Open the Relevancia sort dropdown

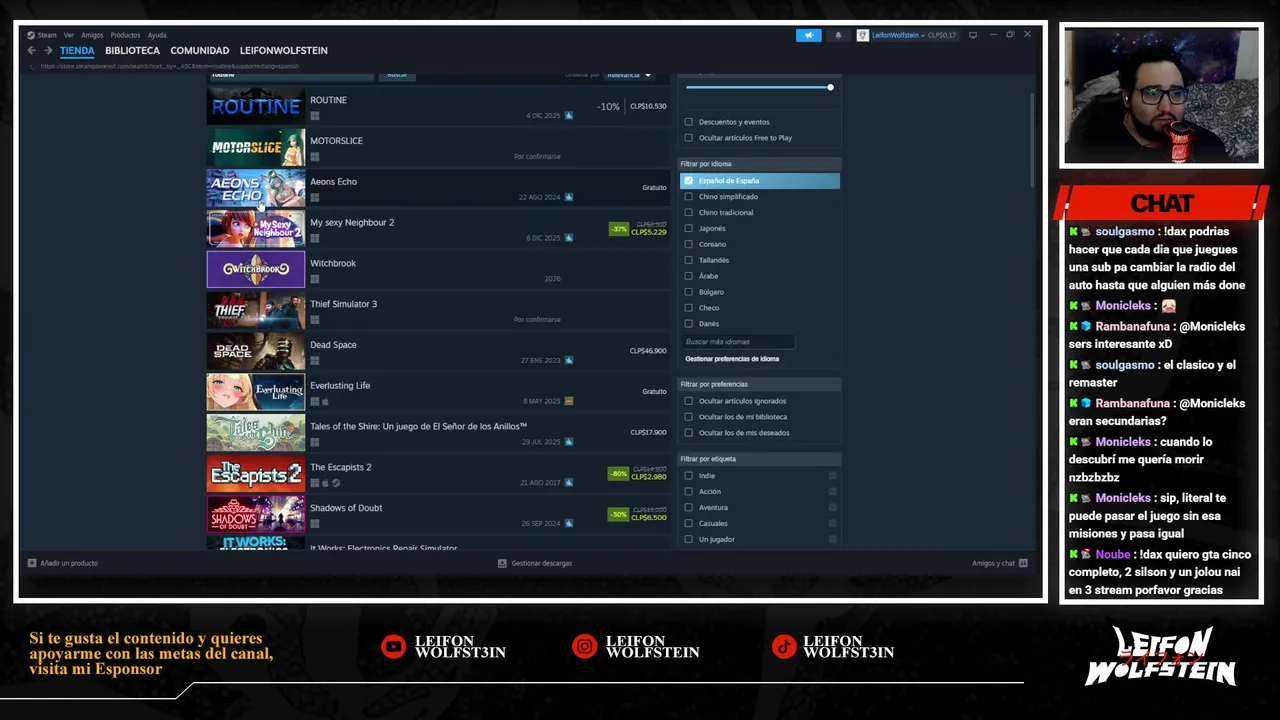pos(629,75)
